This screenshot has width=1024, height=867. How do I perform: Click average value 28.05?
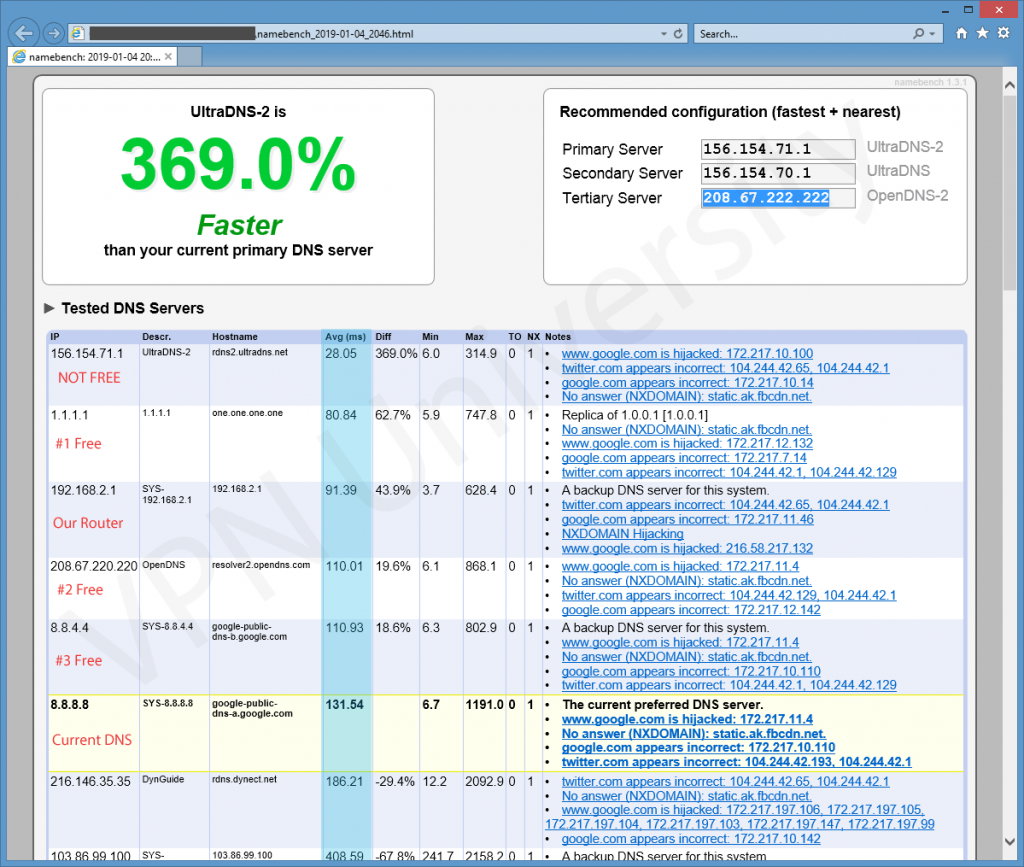341,353
